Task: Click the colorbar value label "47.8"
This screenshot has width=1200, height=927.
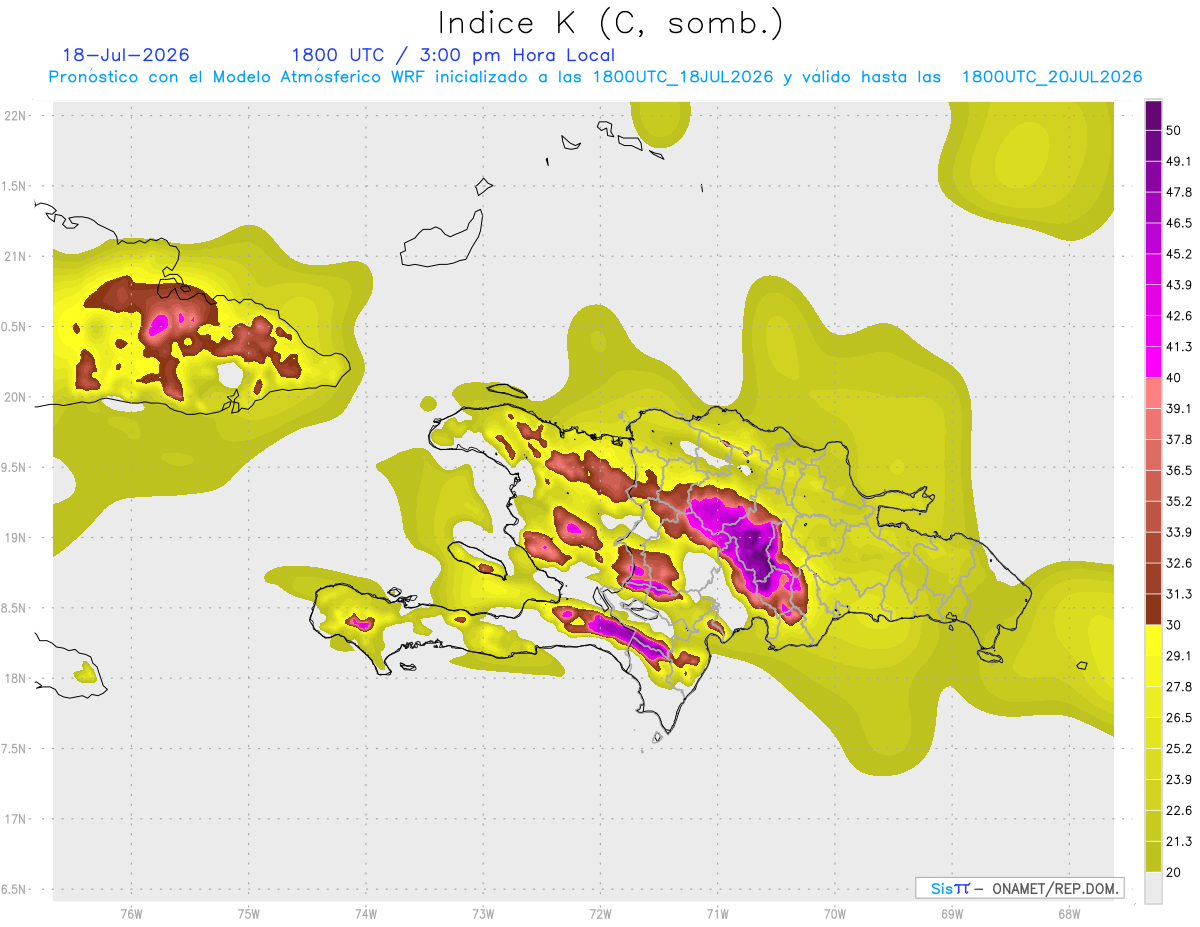Action: tap(1178, 192)
